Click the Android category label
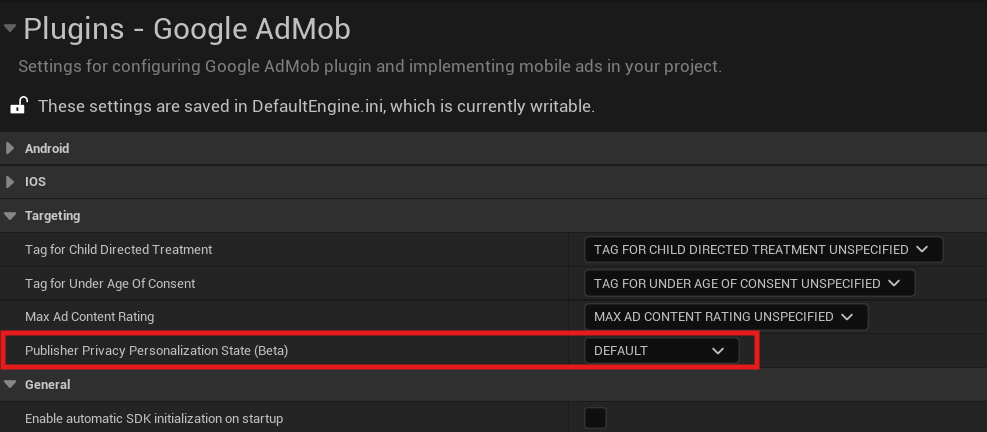The width and height of the screenshot is (987, 432). tap(47, 148)
